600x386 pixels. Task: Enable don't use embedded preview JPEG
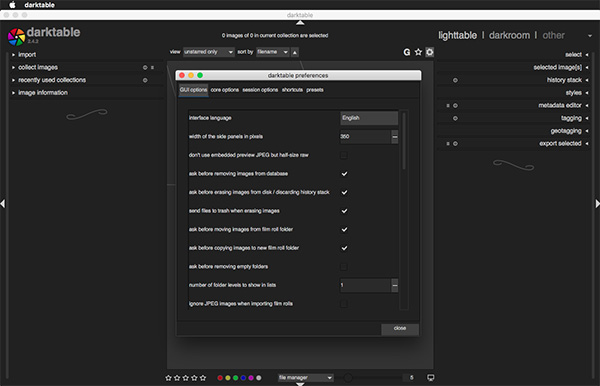[344, 155]
